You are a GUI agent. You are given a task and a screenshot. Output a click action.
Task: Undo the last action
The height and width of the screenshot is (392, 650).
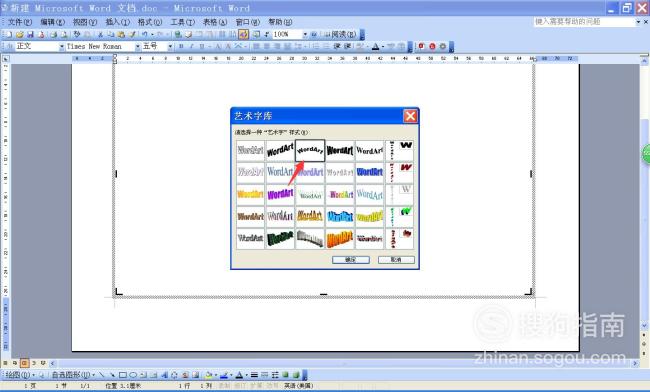pyautogui.click(x=145, y=34)
